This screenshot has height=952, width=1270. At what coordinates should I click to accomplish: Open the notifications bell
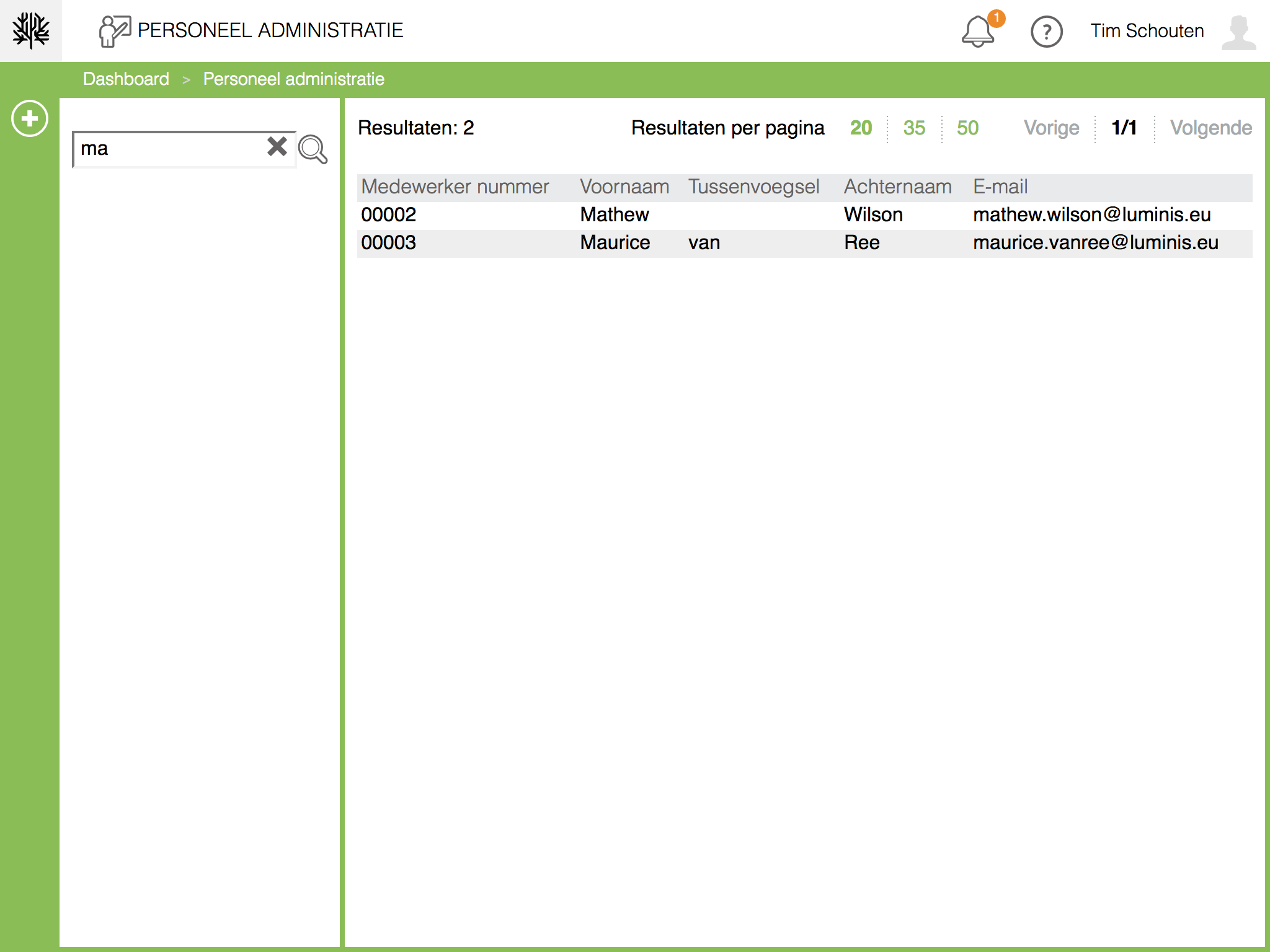(977, 32)
